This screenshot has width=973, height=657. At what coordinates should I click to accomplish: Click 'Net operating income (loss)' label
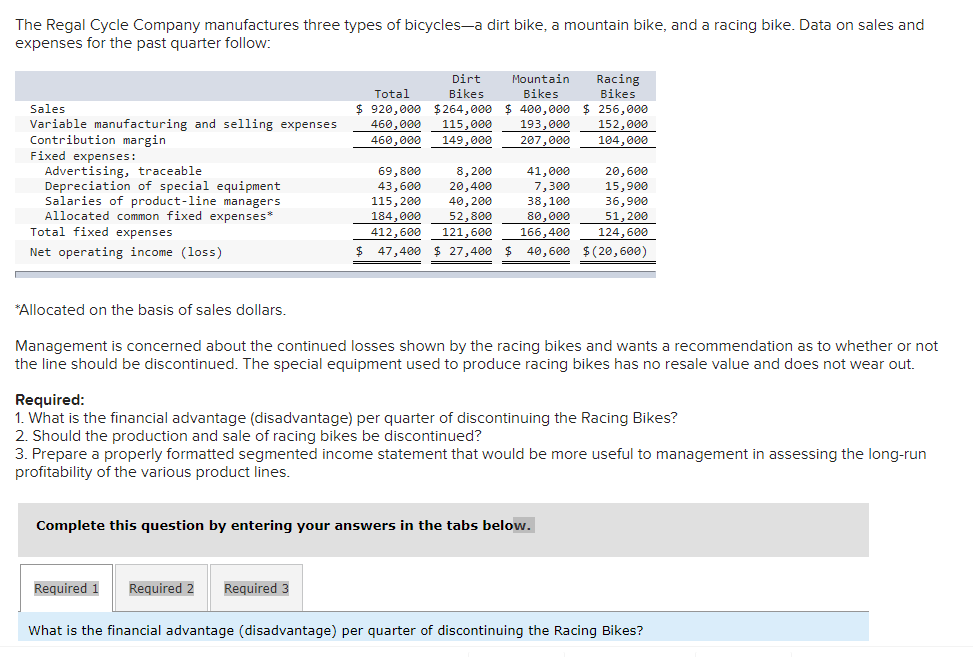(126, 252)
